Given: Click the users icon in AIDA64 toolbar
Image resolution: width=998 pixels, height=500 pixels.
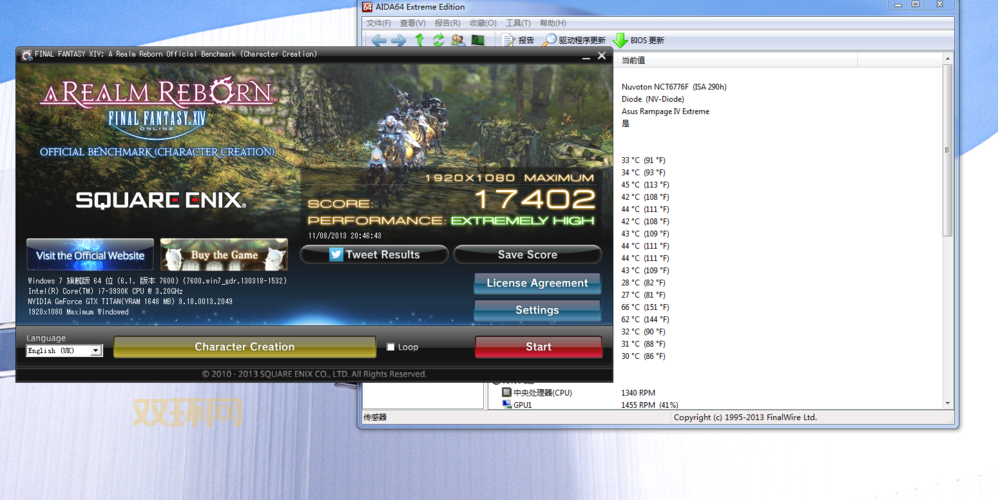Looking at the screenshot, I should coord(457,40).
